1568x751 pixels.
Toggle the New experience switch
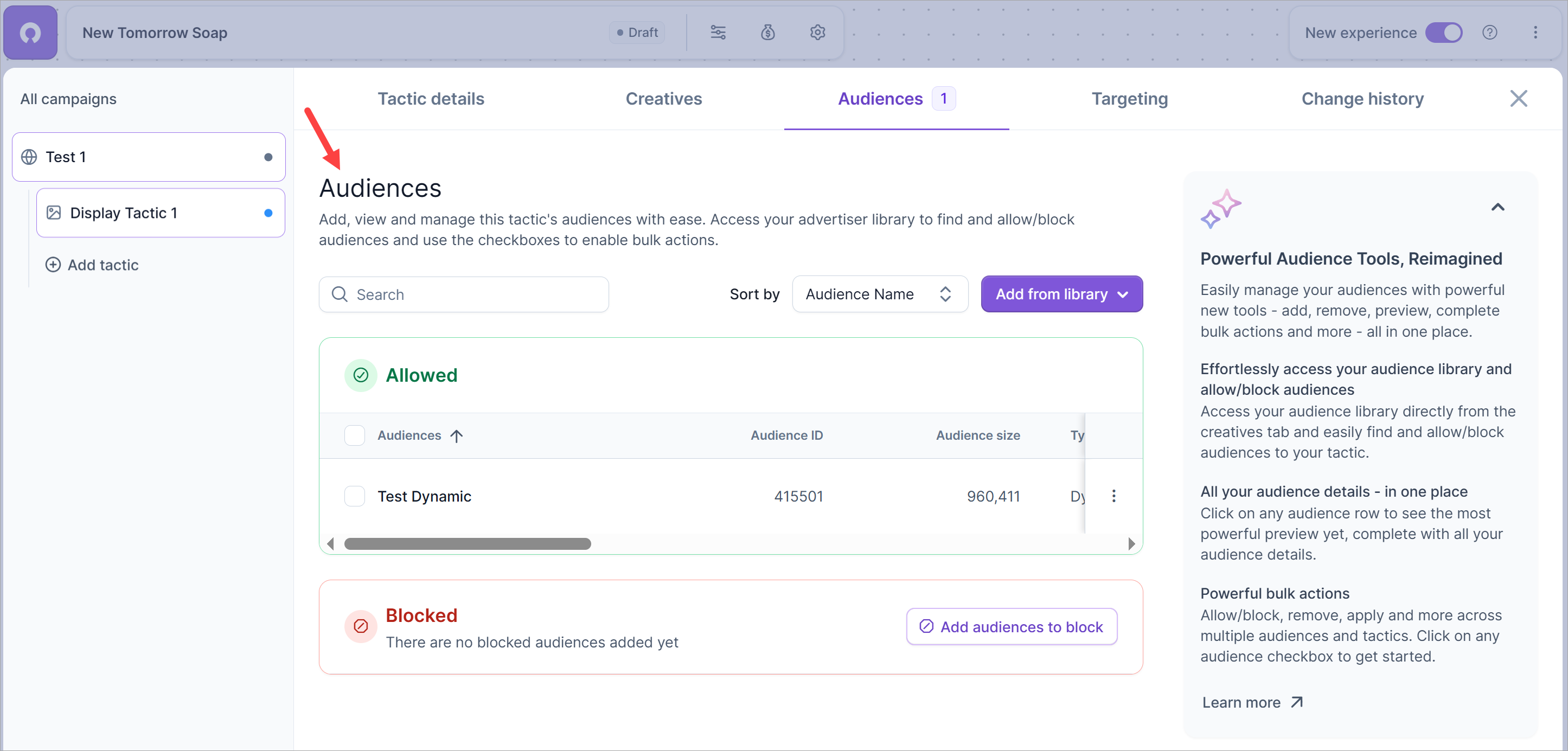[1443, 32]
